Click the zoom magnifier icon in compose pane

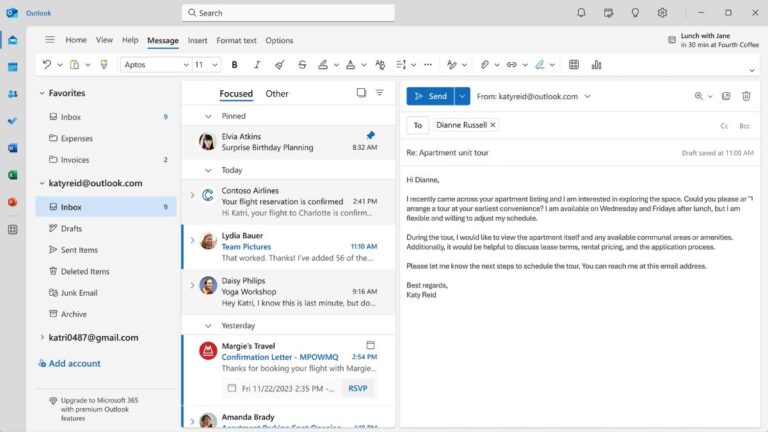pos(699,96)
